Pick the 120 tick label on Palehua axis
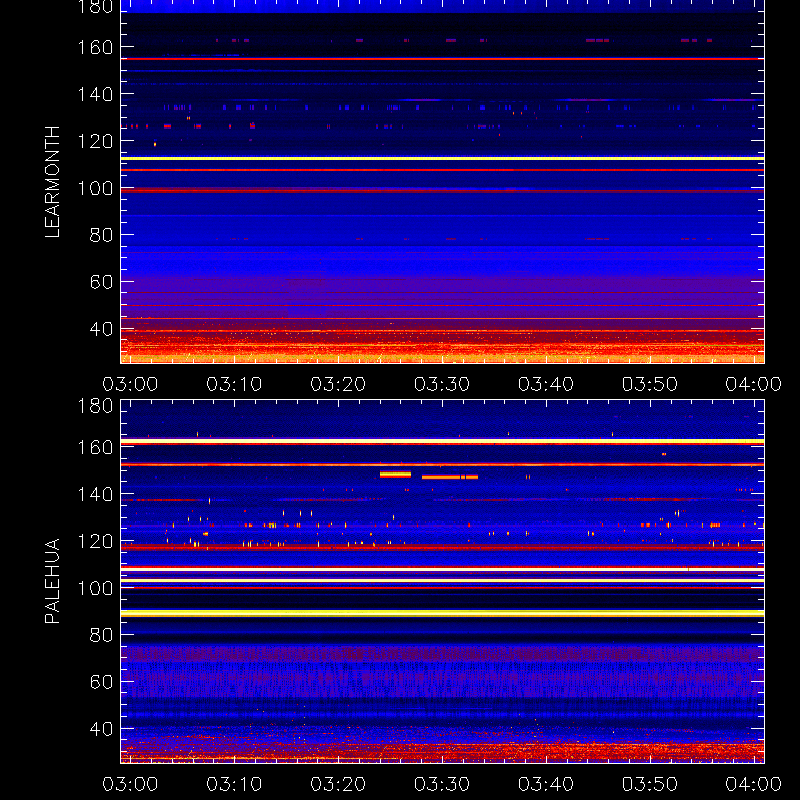Viewport: 800px width, 800px height. pos(95,541)
